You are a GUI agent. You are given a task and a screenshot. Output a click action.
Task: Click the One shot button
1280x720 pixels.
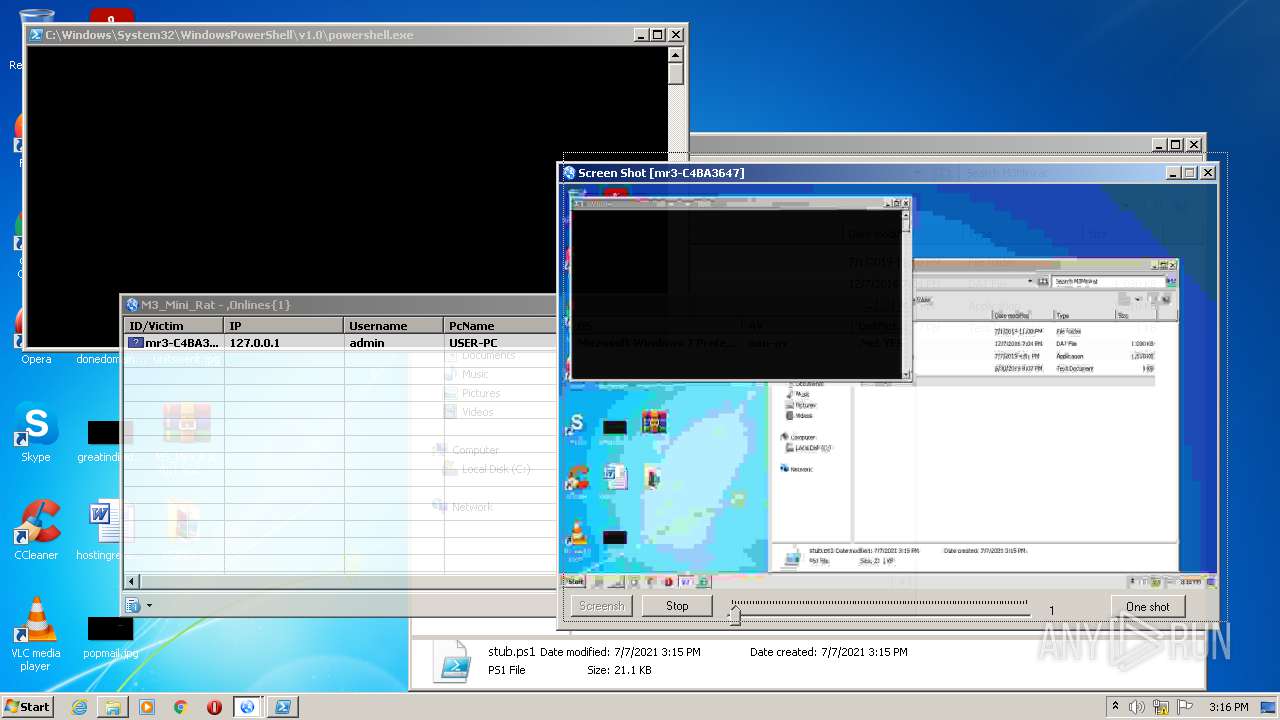point(1148,606)
